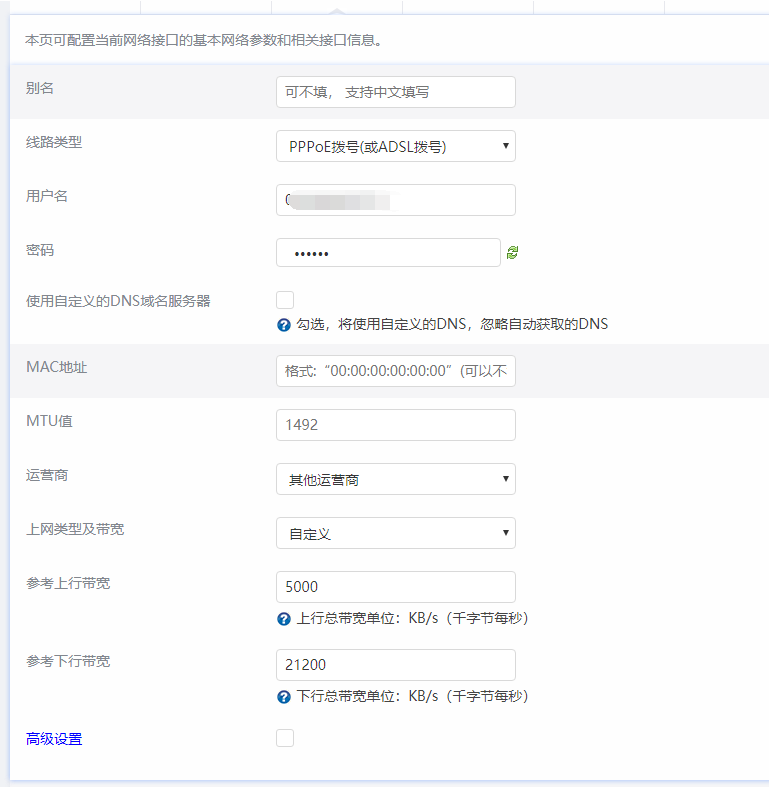Click the MAC地址 input box
The height and width of the screenshot is (787, 769).
[395, 371]
